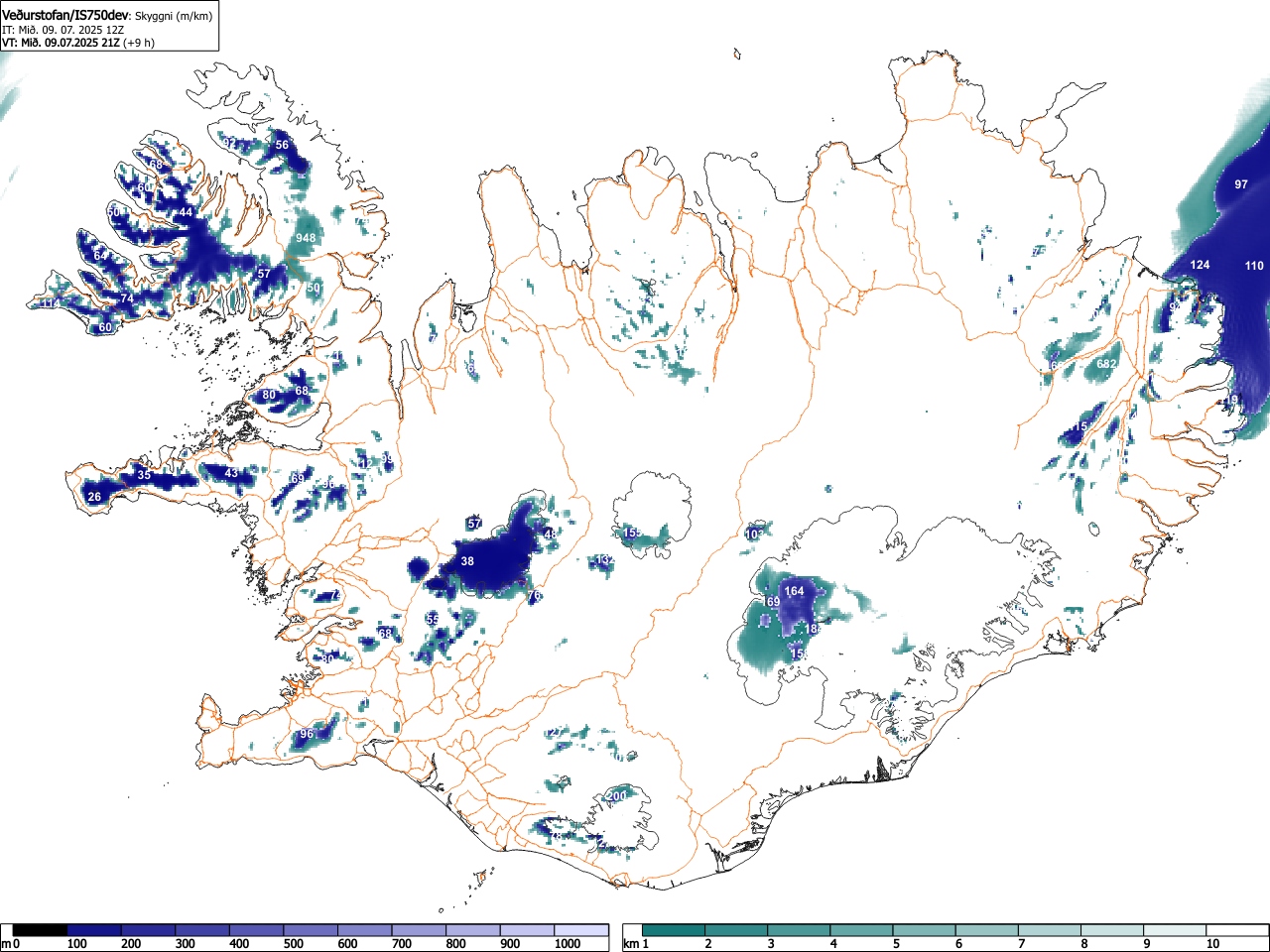Select the 5–6 km teal legend swatch
The width and height of the screenshot is (1270, 952).
(925, 930)
